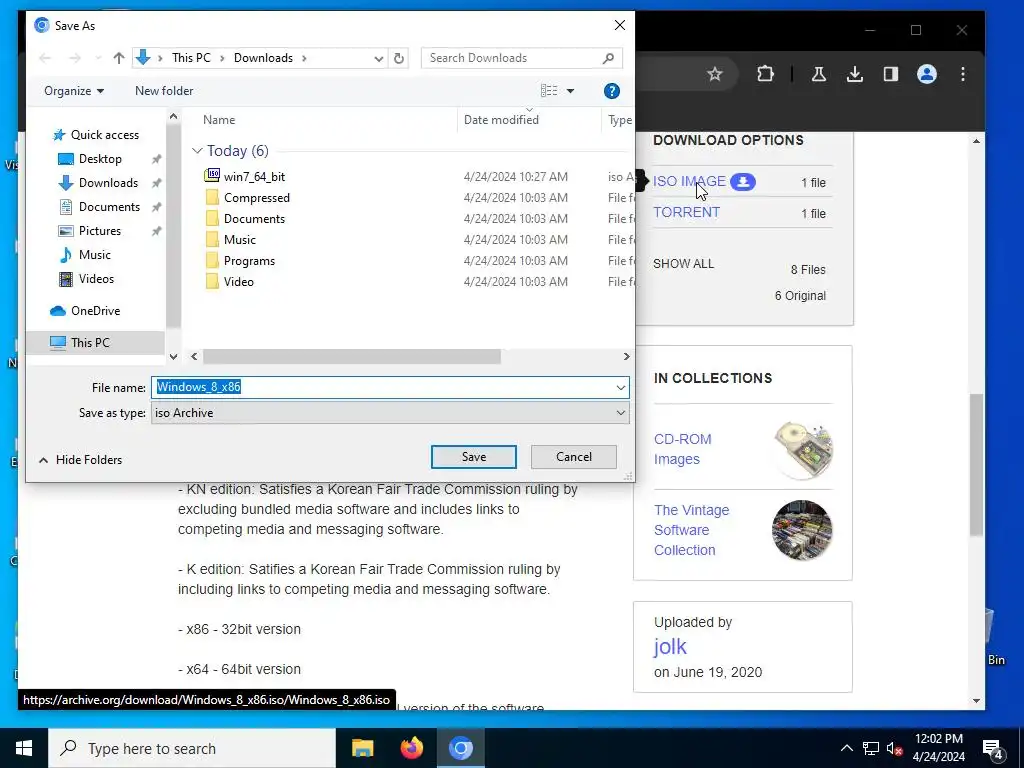The width and height of the screenshot is (1024, 768).
Task: Open Pictures in navigation pane
Action: click(99, 231)
